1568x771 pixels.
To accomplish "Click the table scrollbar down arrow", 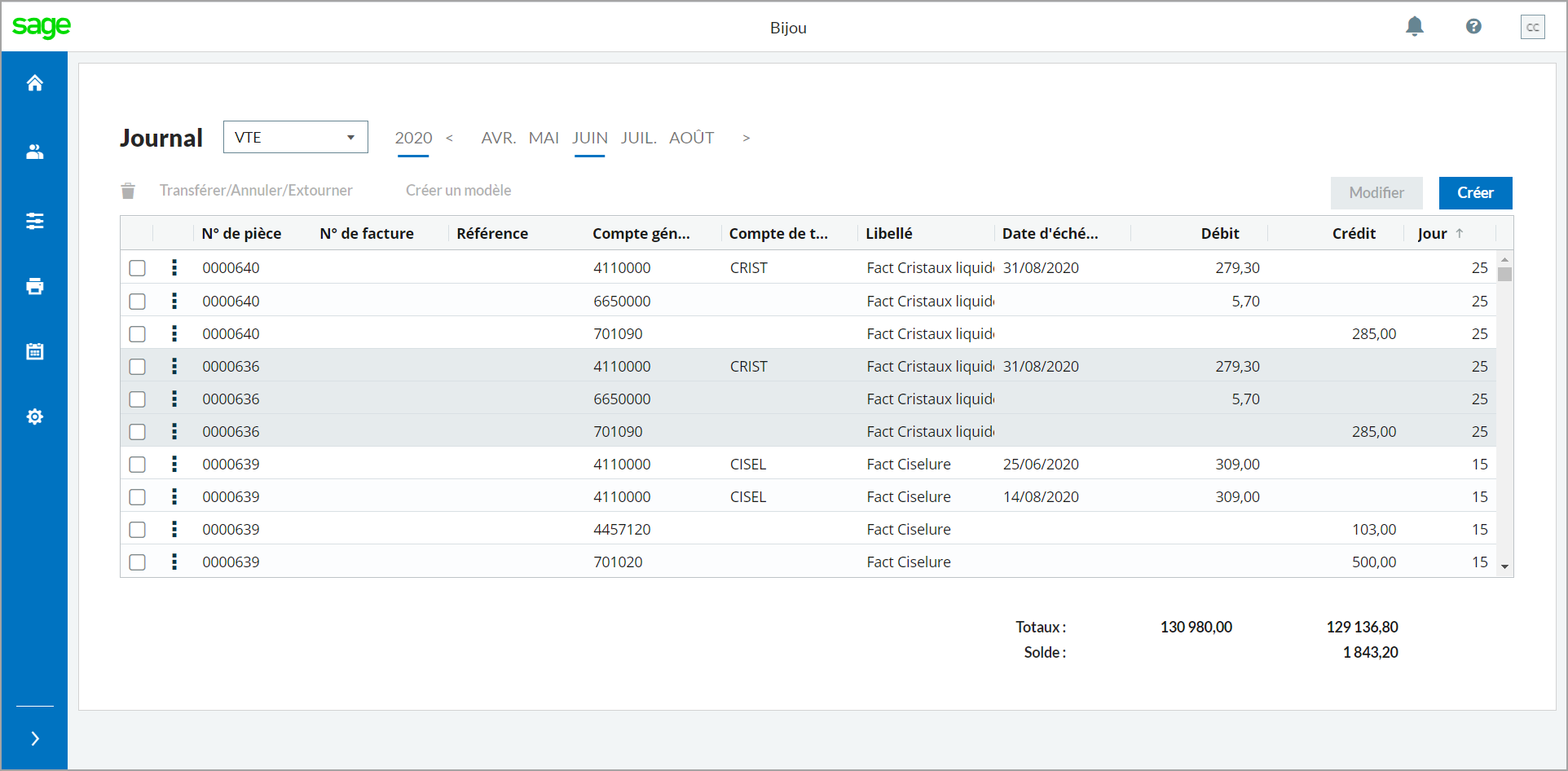I will [x=1504, y=566].
